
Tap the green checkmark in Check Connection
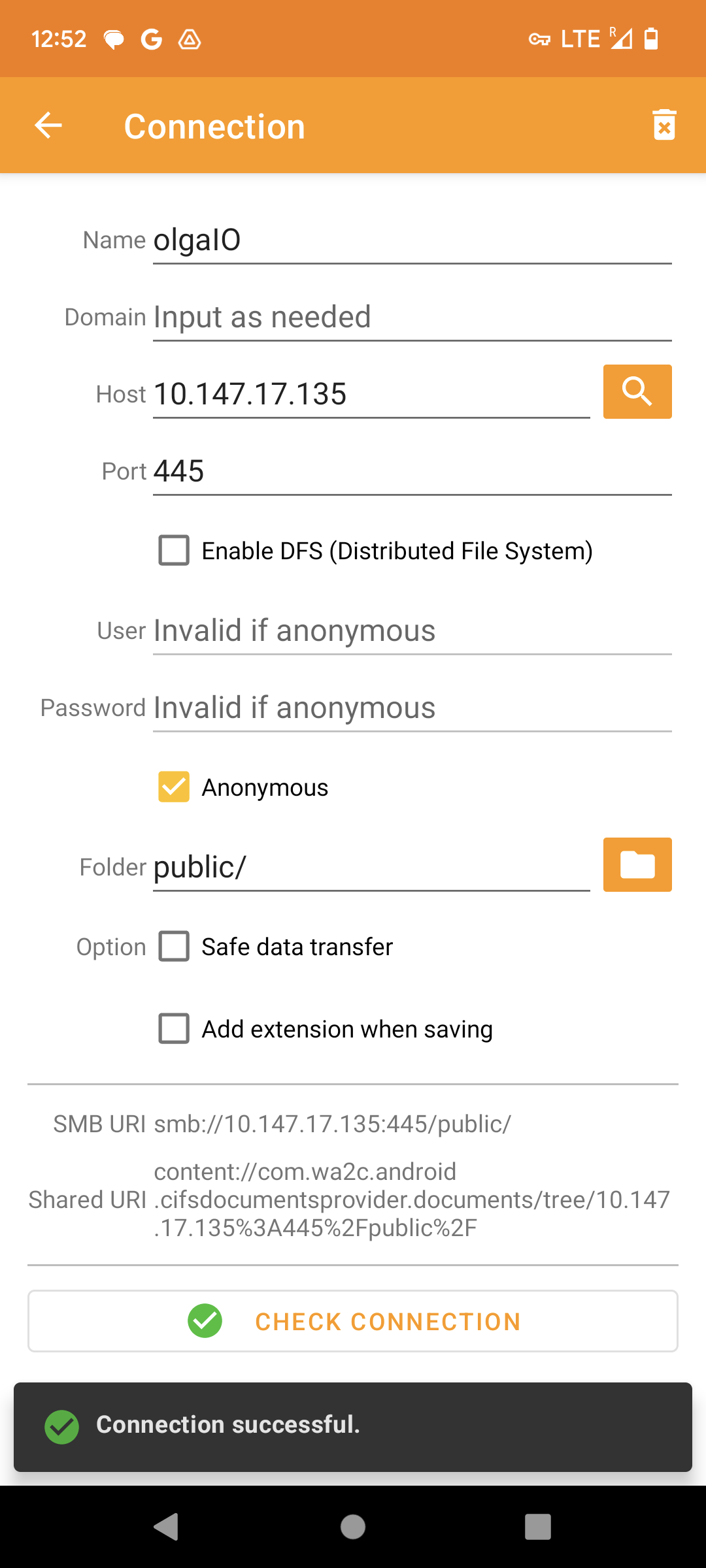point(205,1321)
